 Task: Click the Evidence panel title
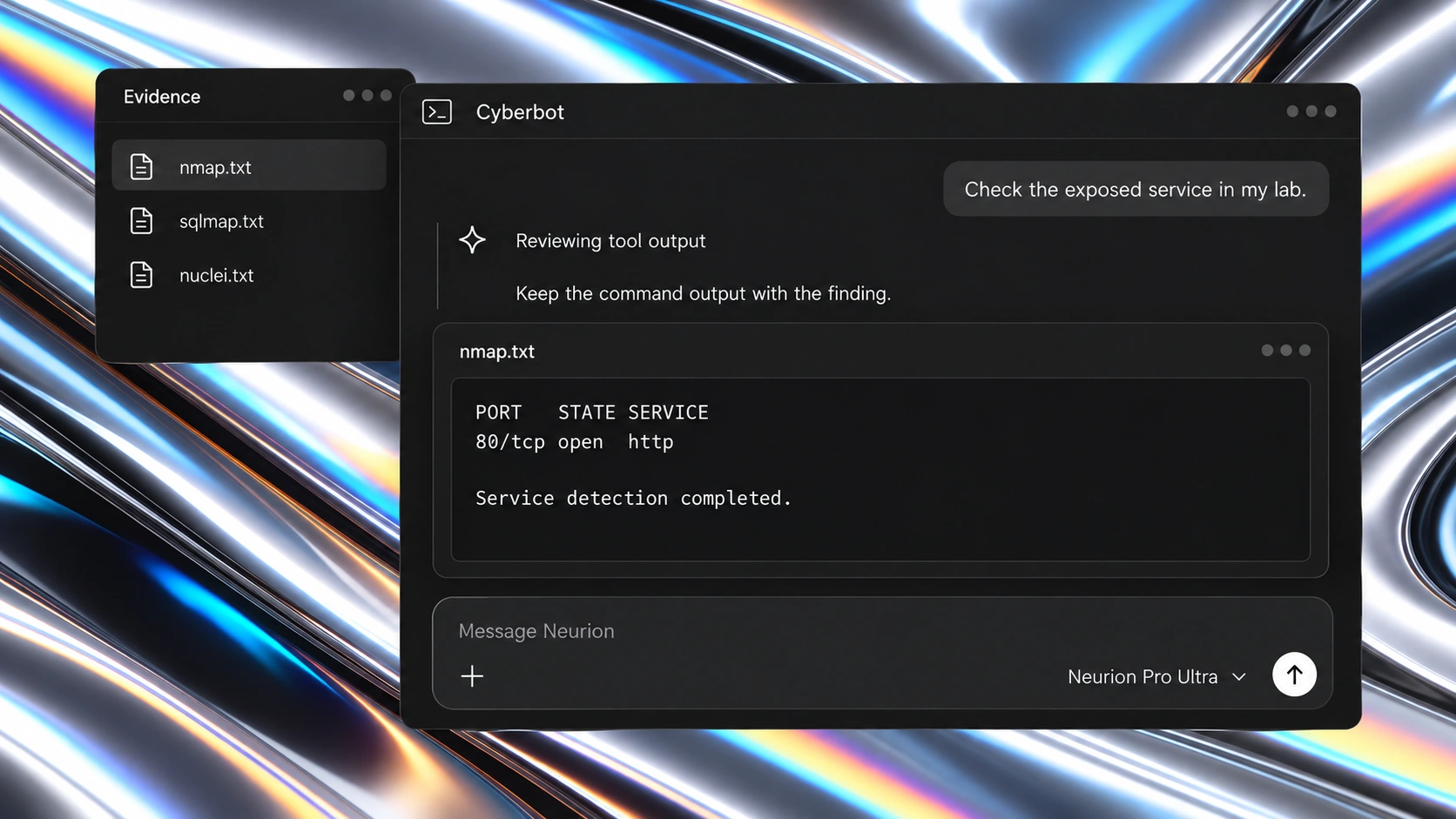coord(162,97)
